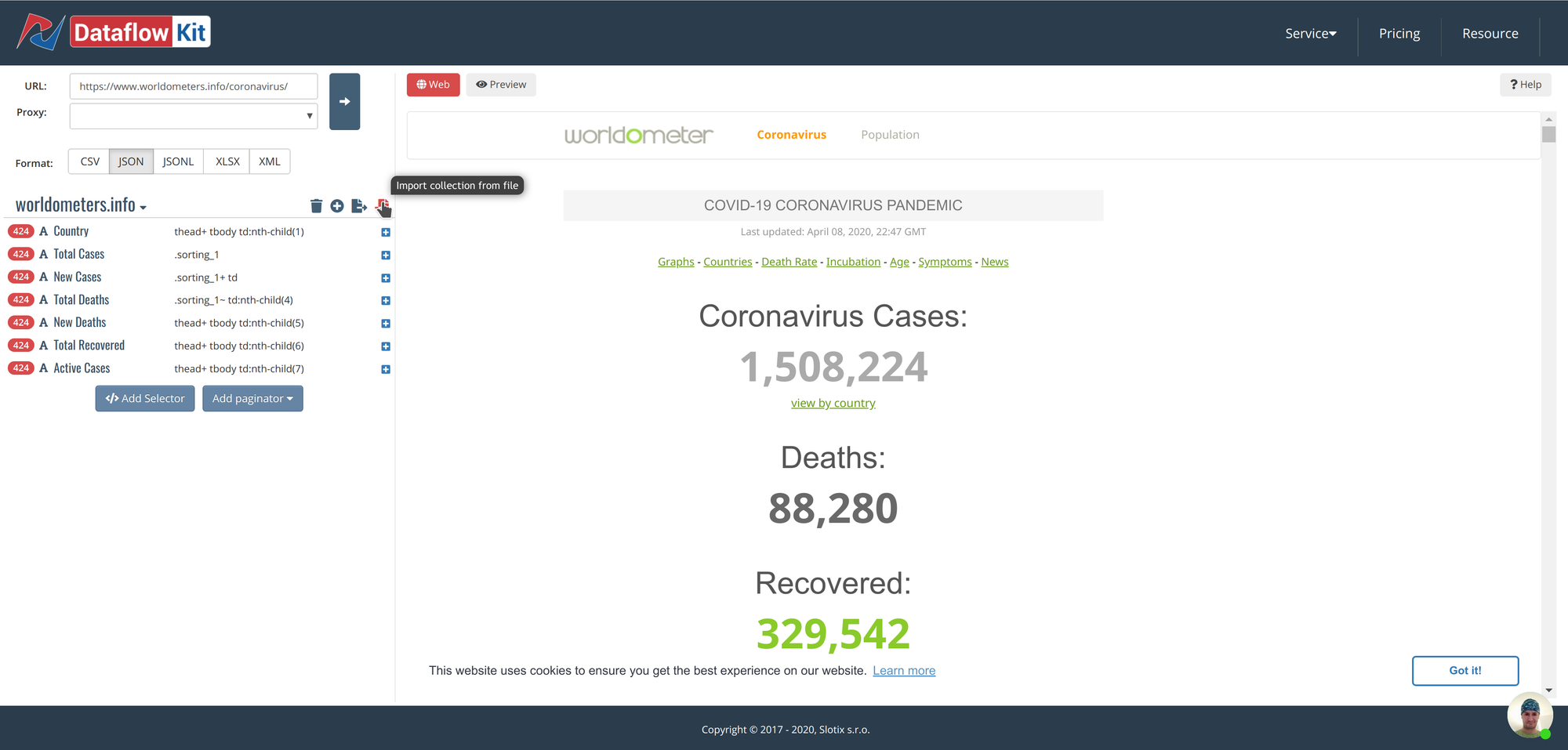Select JSONL output format
Viewport: 1568px width, 750px height.
tap(178, 161)
